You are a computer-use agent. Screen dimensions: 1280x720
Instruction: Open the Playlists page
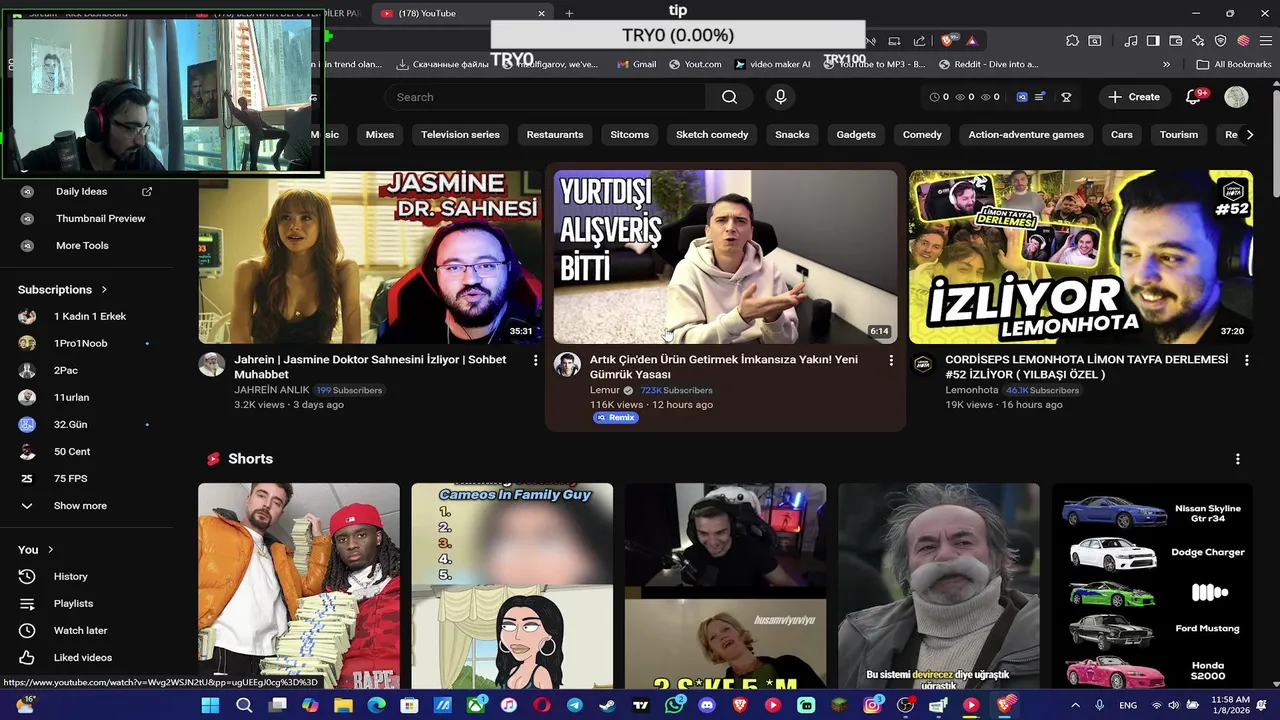coord(73,604)
